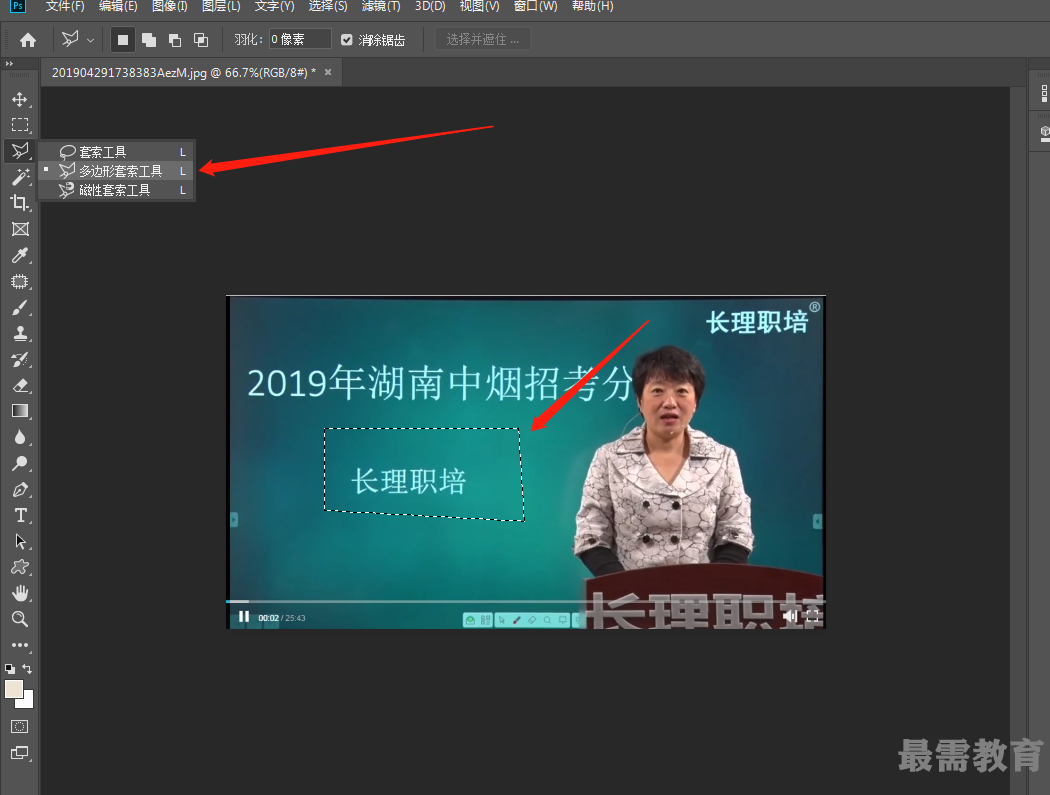Screen dimensions: 1050x795
Task: Open the Edit Toolbar three-dots menu
Action: point(19,645)
